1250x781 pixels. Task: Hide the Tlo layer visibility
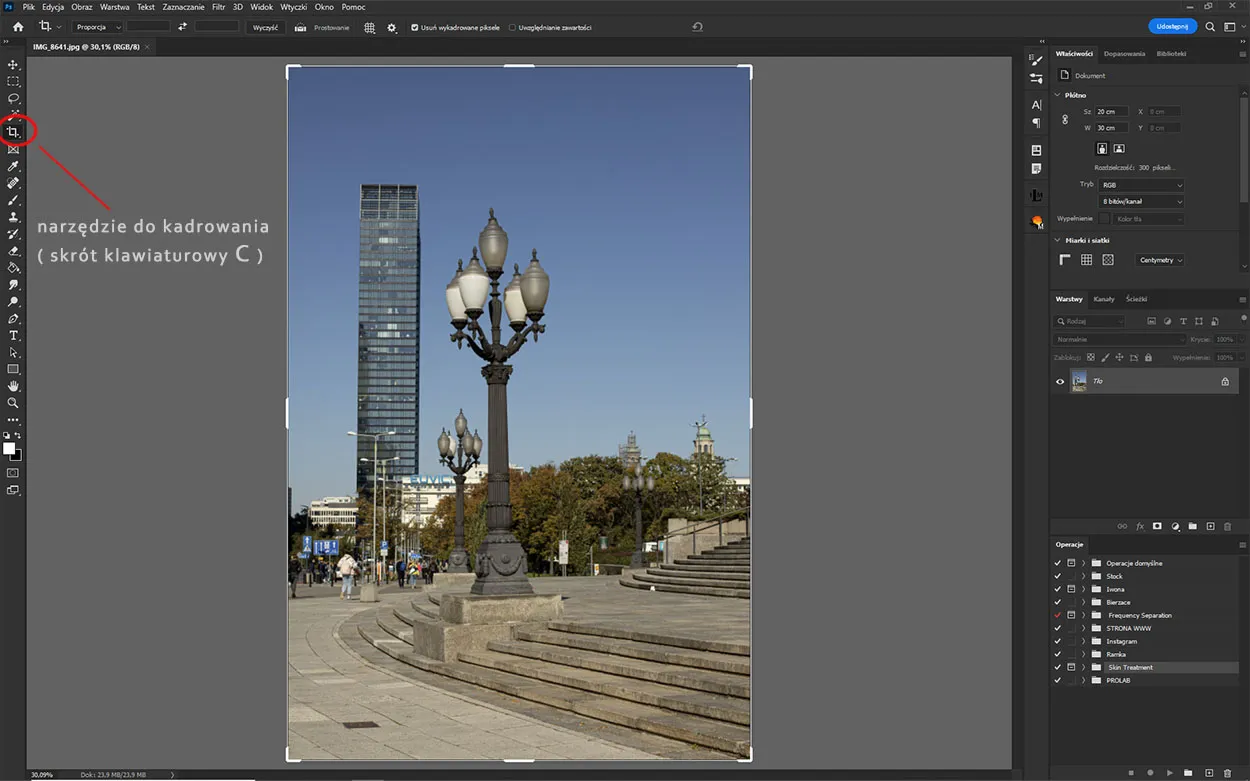point(1060,380)
